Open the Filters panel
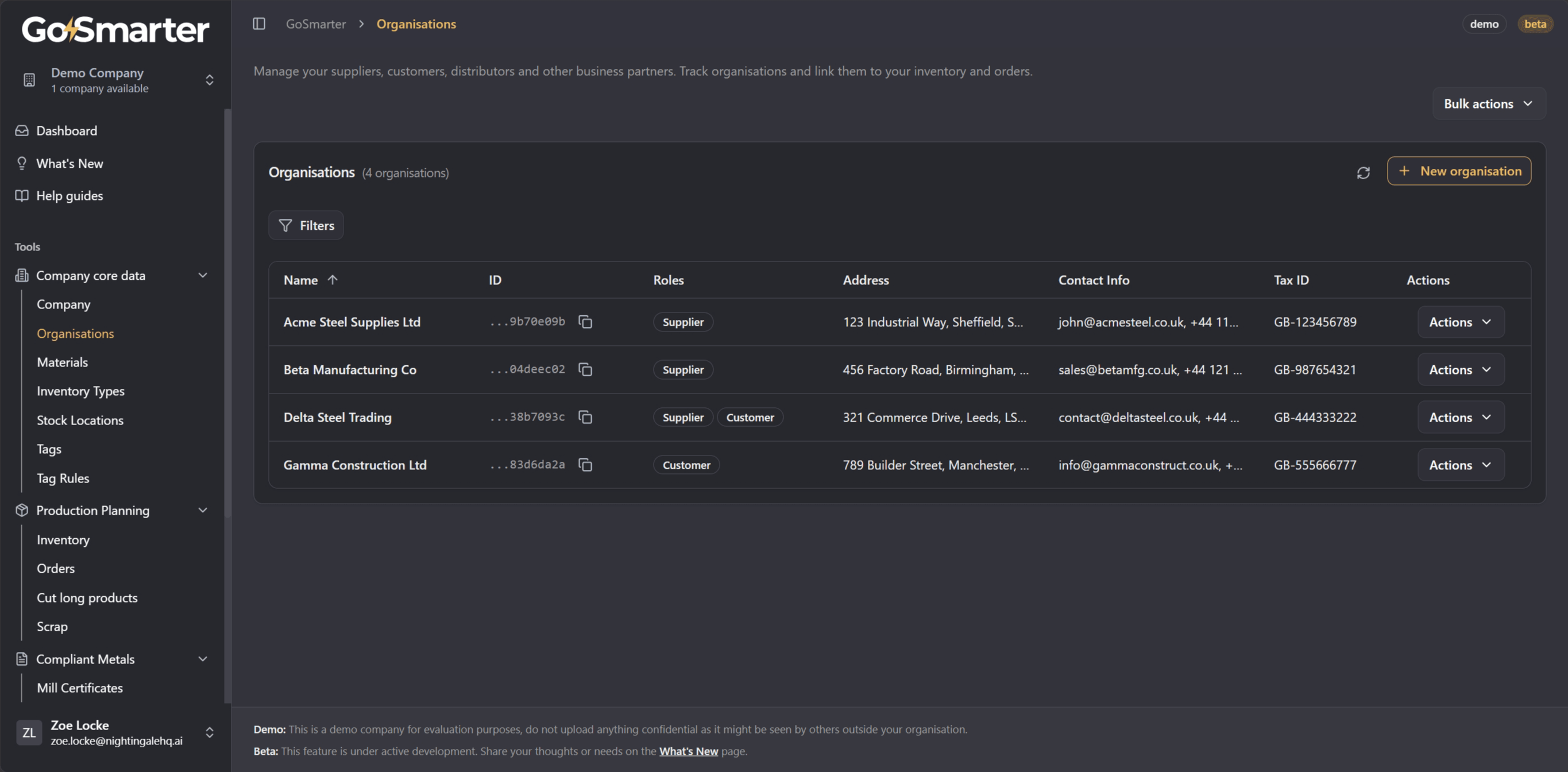1568x772 pixels. tap(306, 225)
